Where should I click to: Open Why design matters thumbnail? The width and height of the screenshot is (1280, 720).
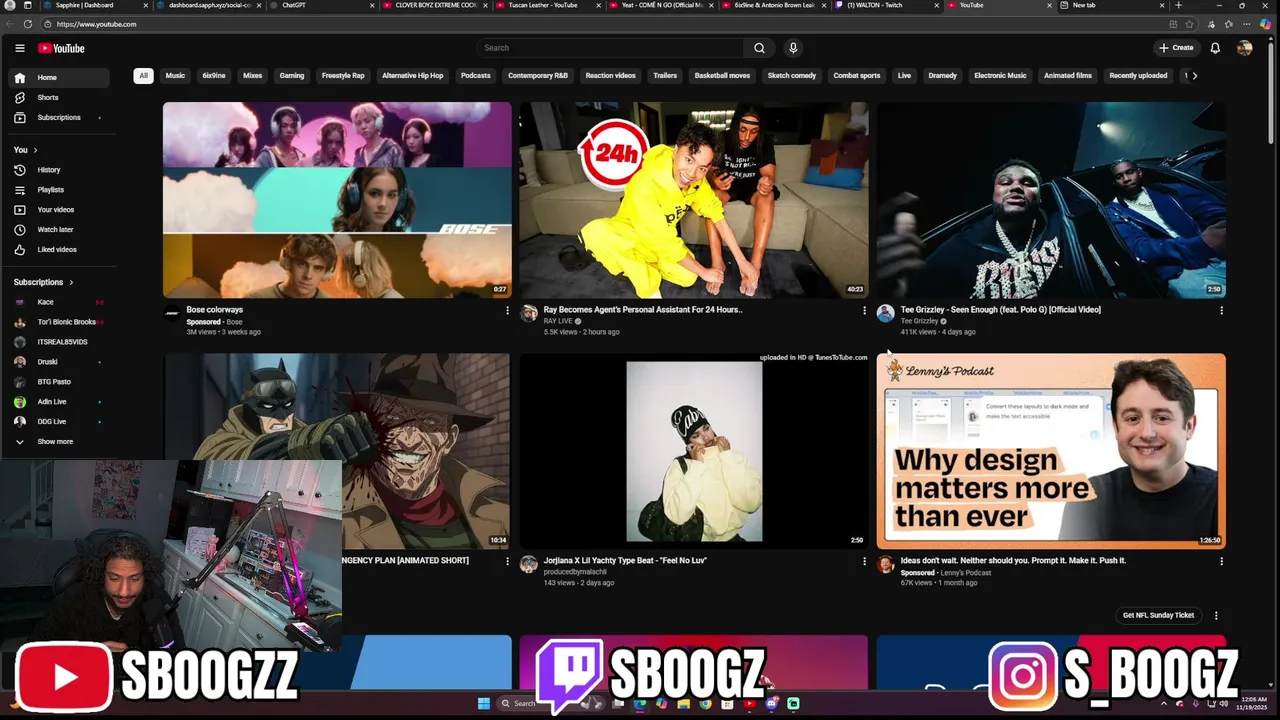1051,451
